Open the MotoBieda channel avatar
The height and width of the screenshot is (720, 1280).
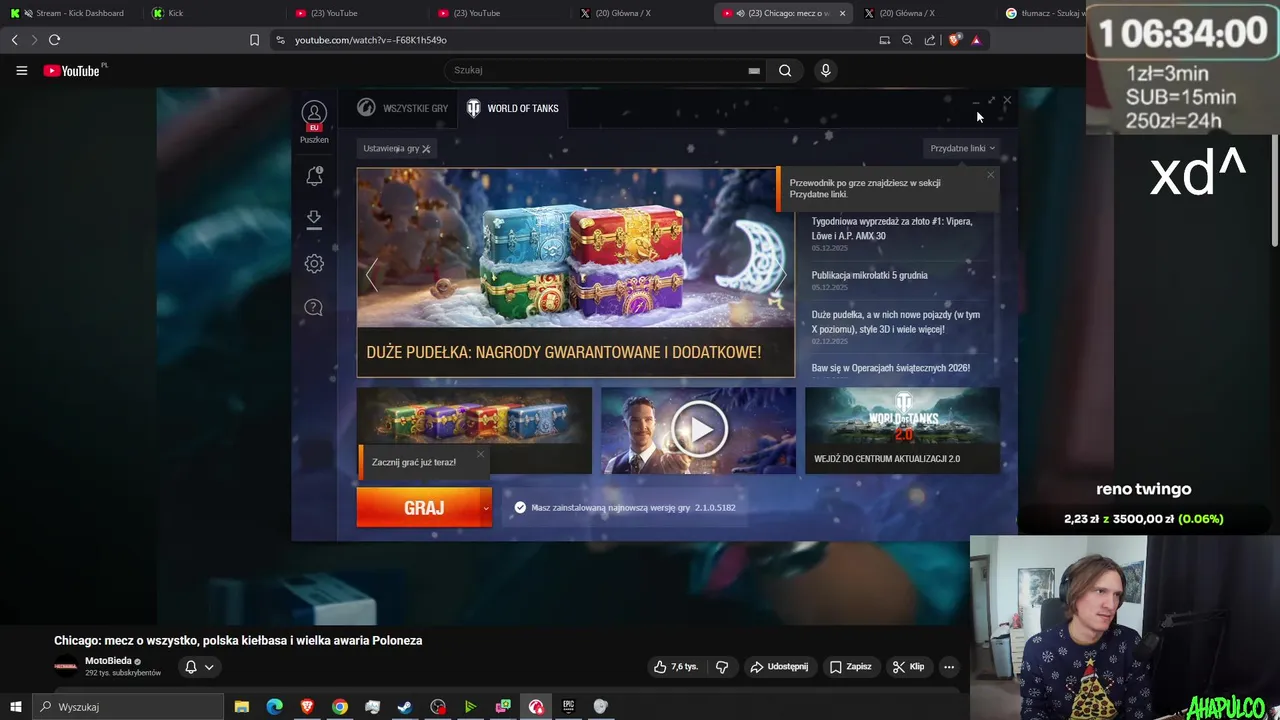66,667
